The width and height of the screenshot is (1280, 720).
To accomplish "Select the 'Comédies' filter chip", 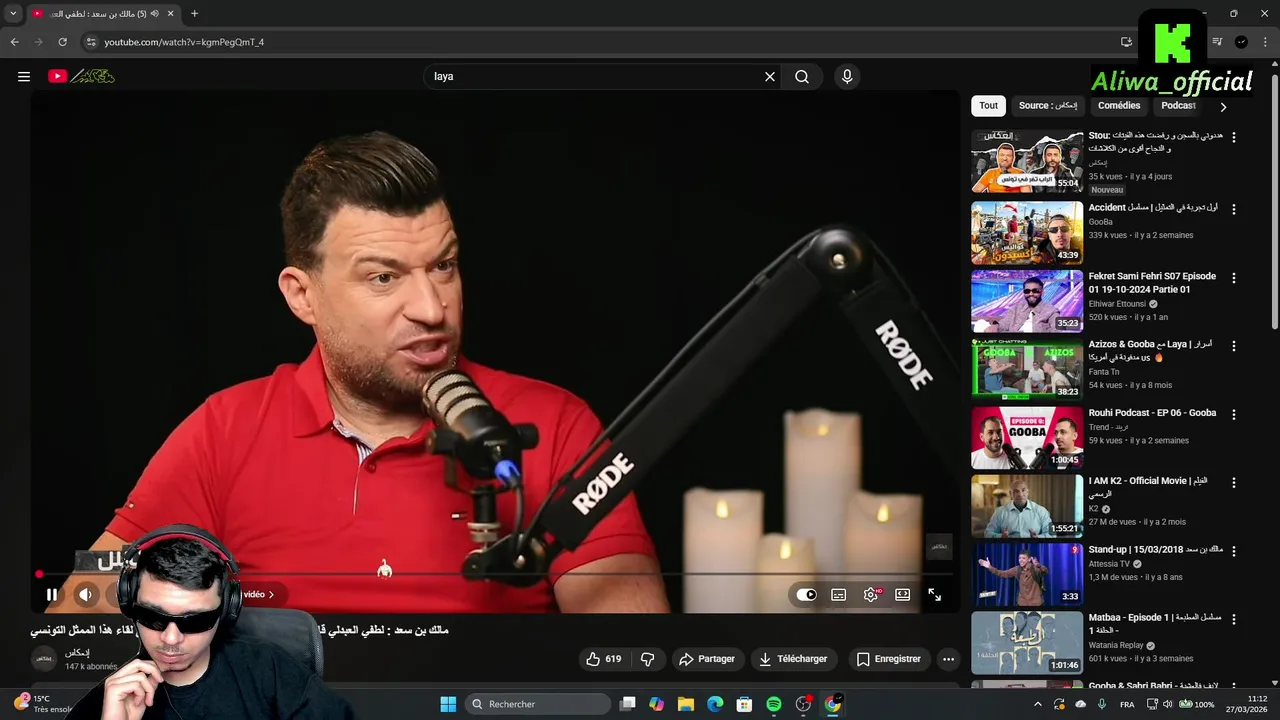I will point(1119,105).
